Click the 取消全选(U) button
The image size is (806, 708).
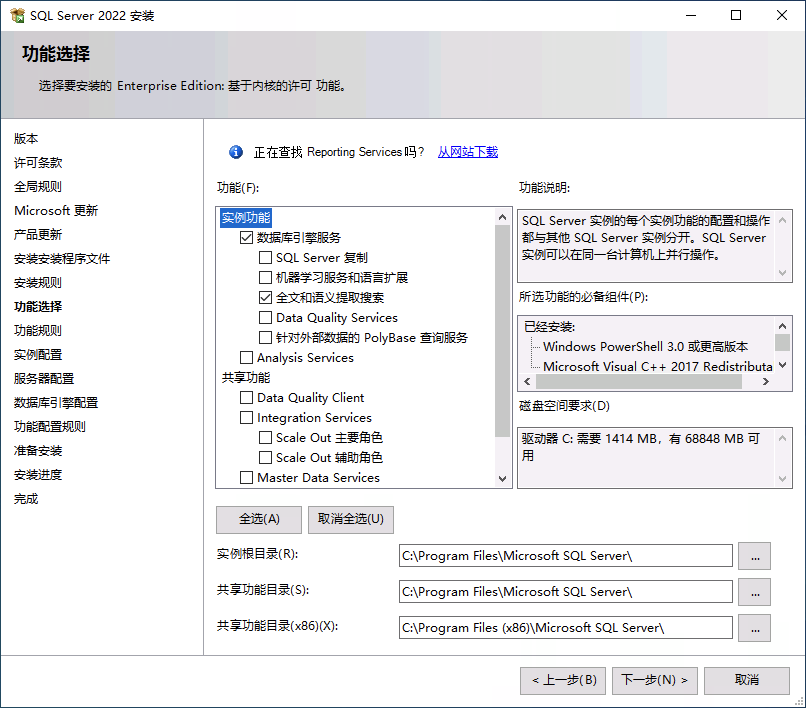352,519
